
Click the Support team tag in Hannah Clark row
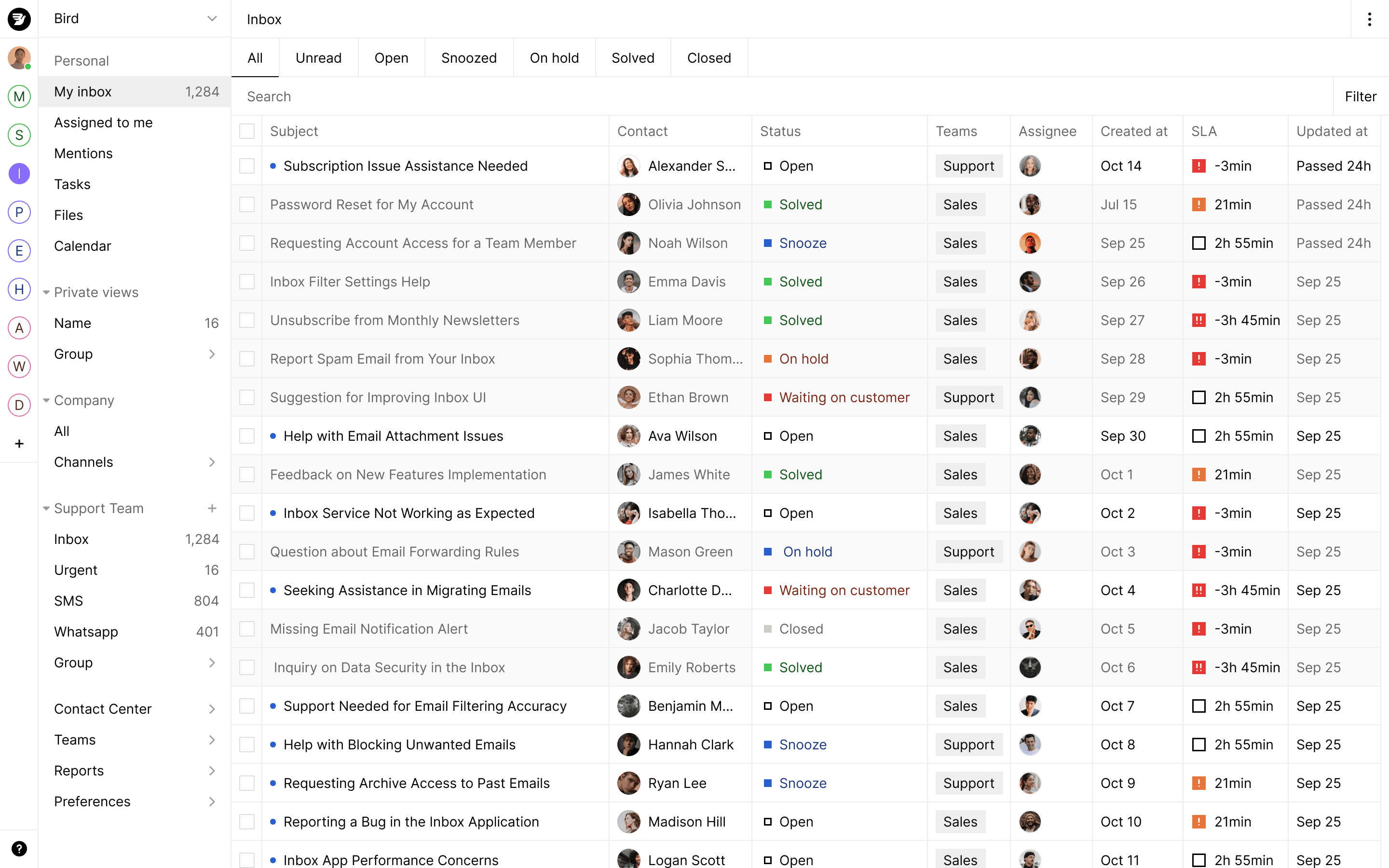coord(968,745)
